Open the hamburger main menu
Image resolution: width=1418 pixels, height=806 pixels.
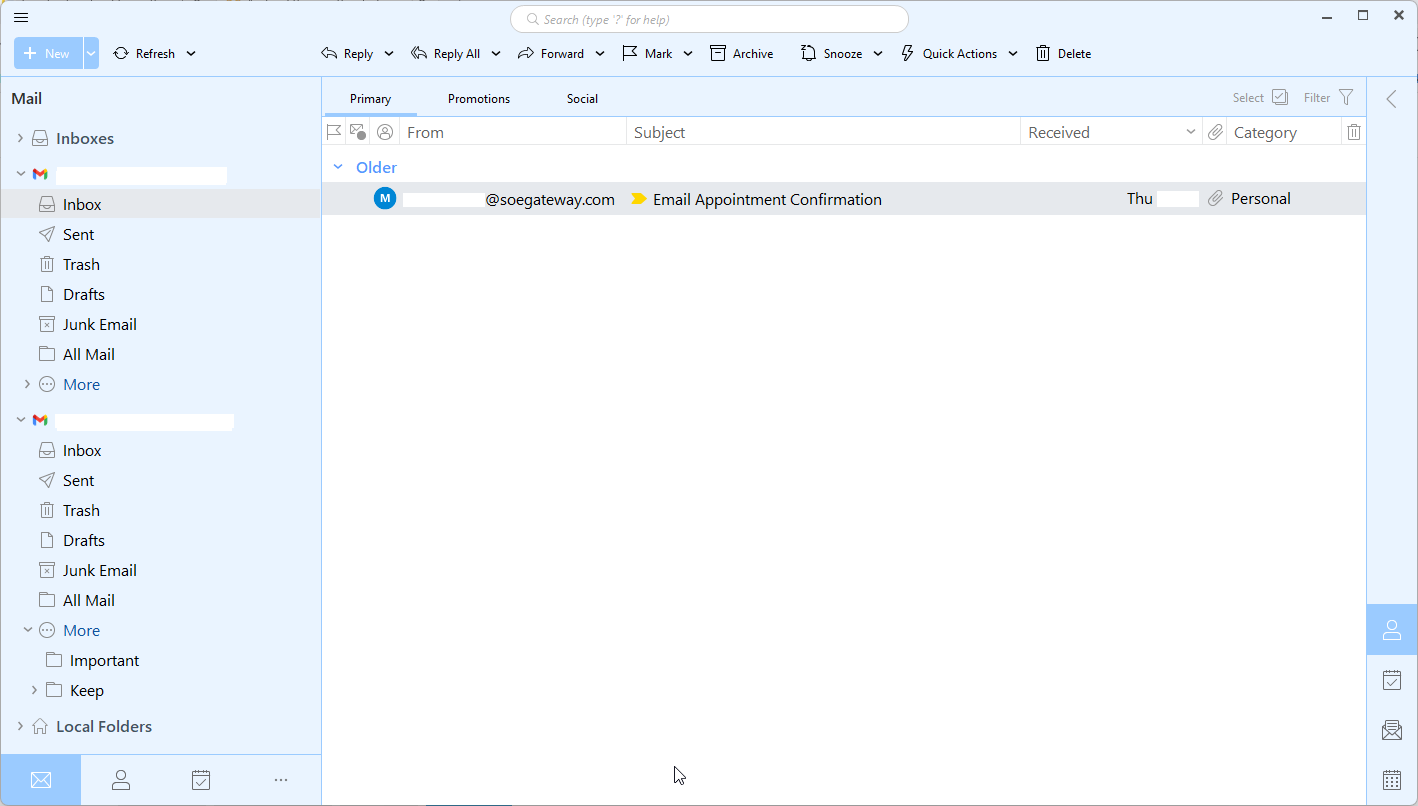[x=21, y=17]
